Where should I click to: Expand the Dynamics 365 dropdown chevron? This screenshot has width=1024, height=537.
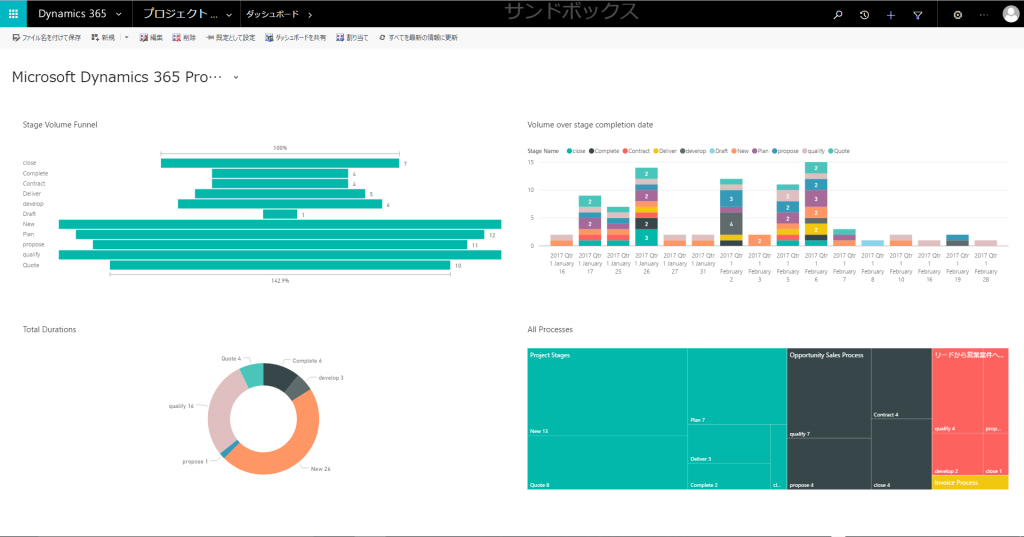click(118, 14)
